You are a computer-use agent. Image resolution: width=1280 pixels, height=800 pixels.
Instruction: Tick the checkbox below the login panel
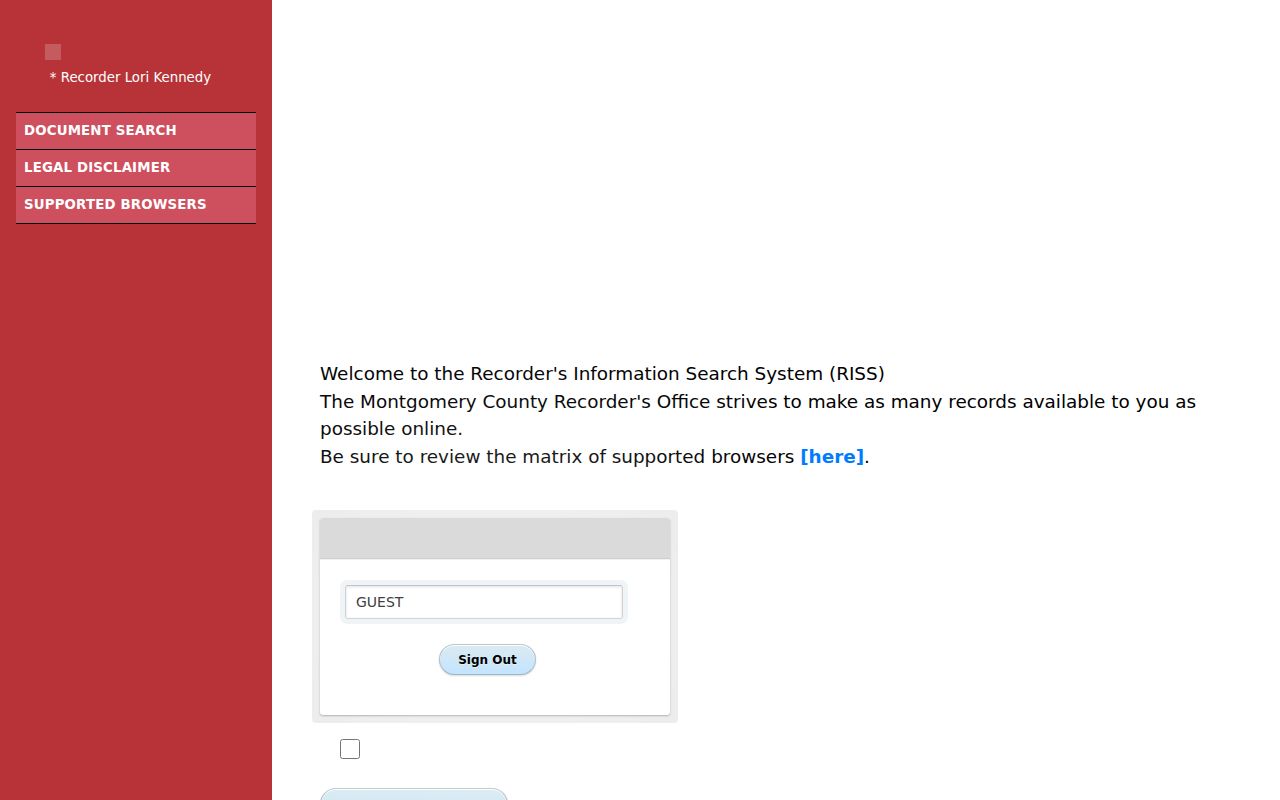tap(350, 749)
